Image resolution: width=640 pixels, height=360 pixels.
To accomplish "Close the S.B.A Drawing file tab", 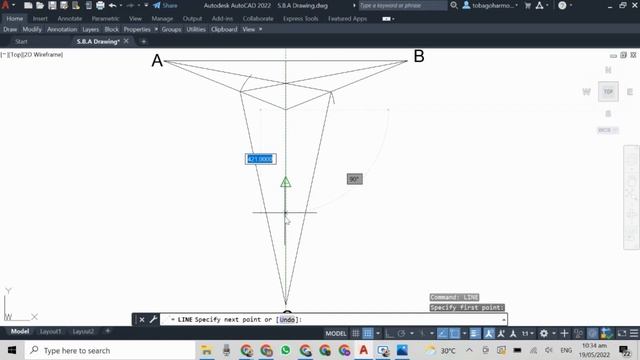I will pos(126,41).
